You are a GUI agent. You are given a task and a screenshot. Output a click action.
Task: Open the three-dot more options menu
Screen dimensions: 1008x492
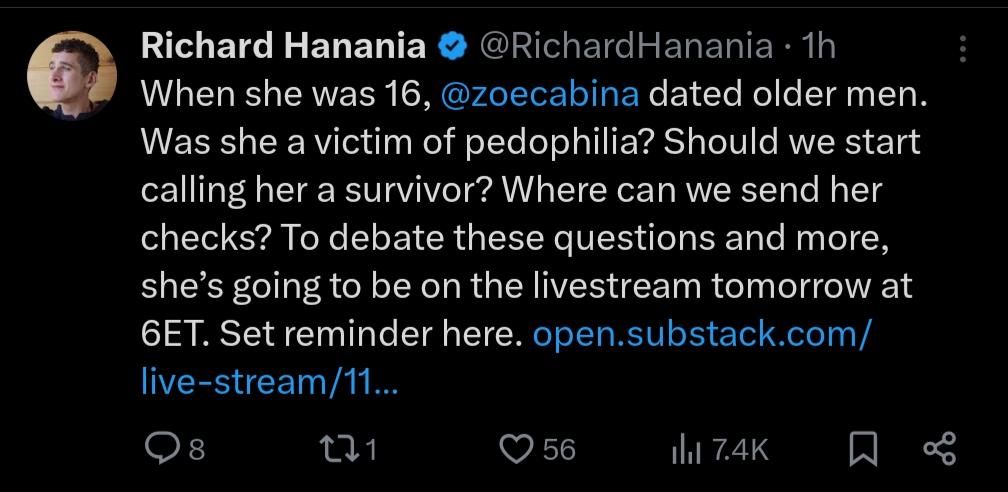pos(962,49)
